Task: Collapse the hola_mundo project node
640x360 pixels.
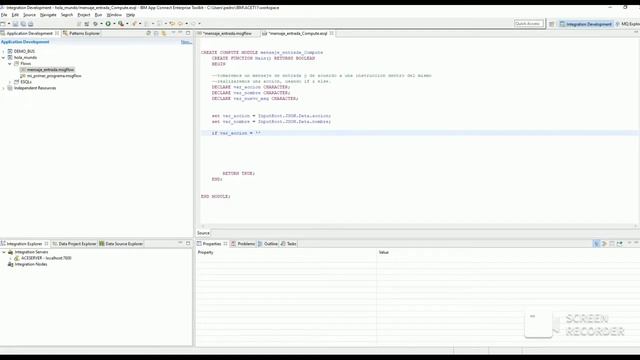Action: tap(4, 58)
